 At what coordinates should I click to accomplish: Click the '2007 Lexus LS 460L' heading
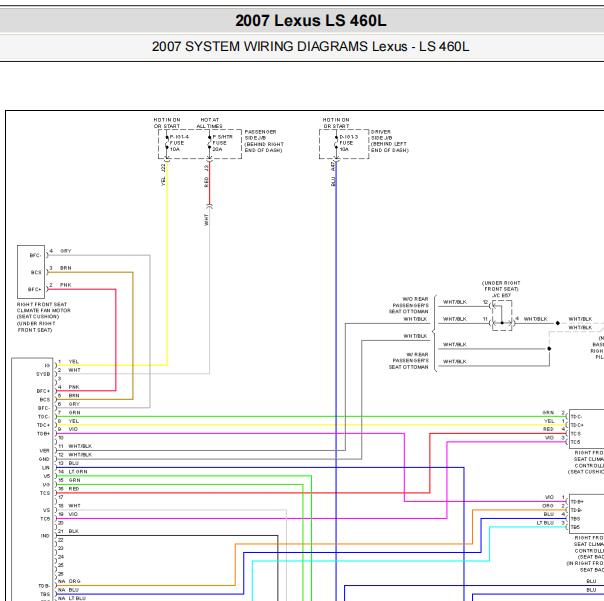tap(310, 21)
